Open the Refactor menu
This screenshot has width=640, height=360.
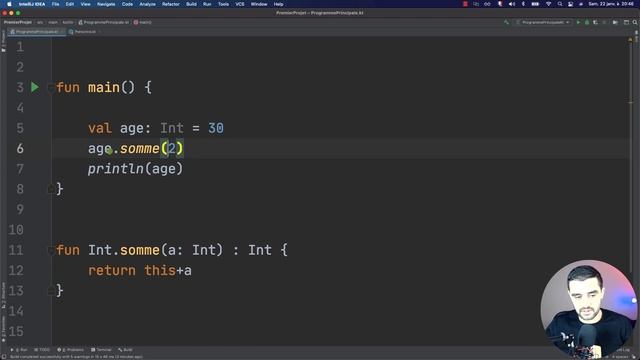click(x=171, y=4)
